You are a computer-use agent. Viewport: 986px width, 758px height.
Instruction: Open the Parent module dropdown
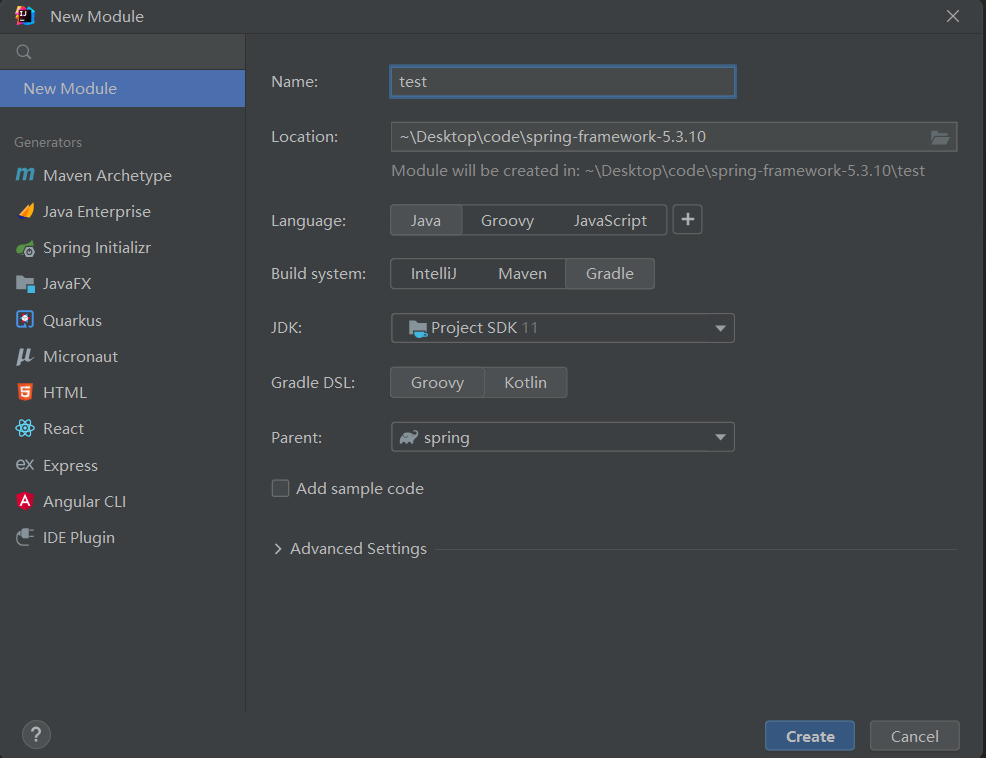pyautogui.click(x=562, y=437)
